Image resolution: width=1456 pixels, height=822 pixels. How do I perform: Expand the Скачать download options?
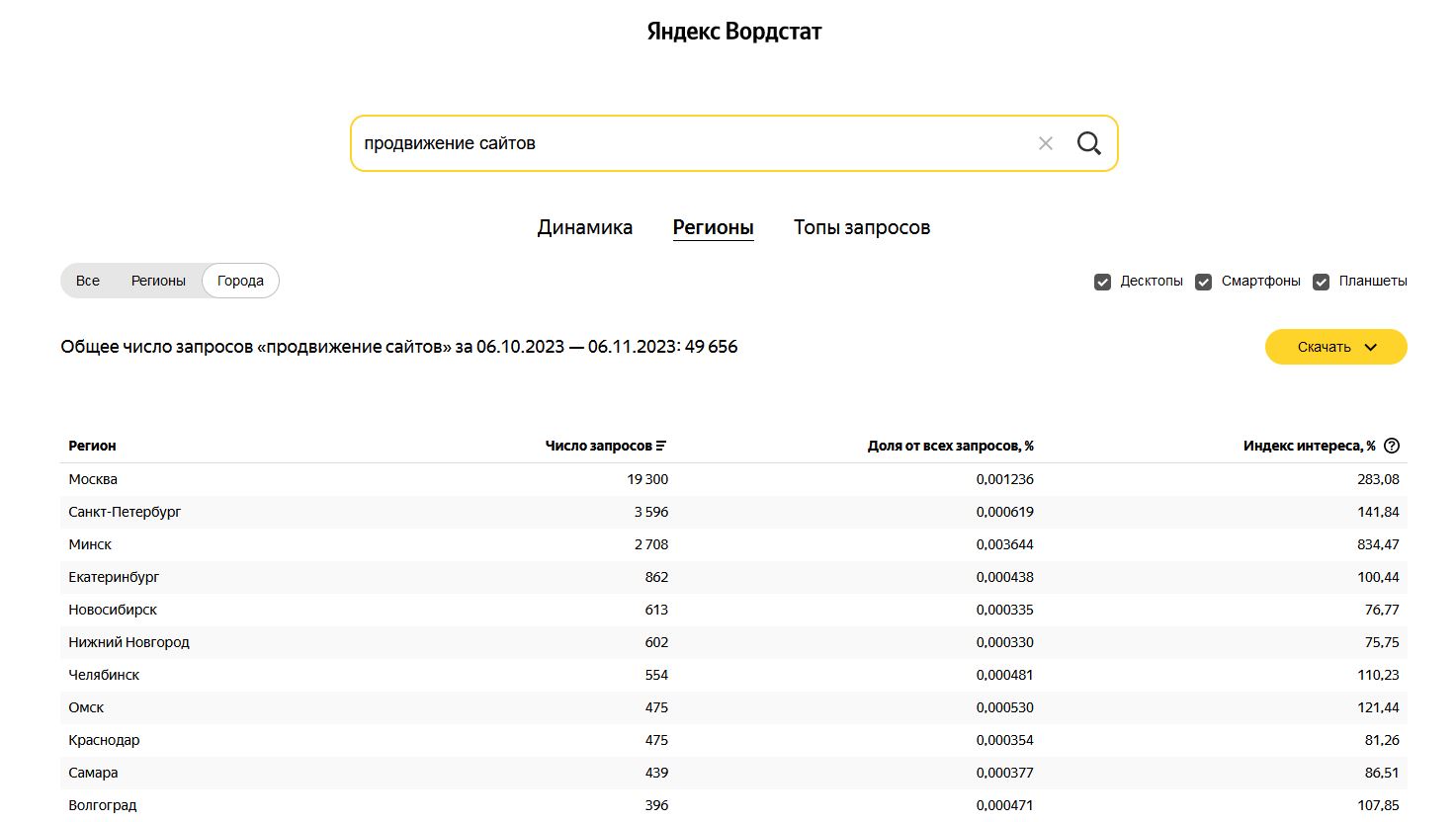click(x=1335, y=347)
